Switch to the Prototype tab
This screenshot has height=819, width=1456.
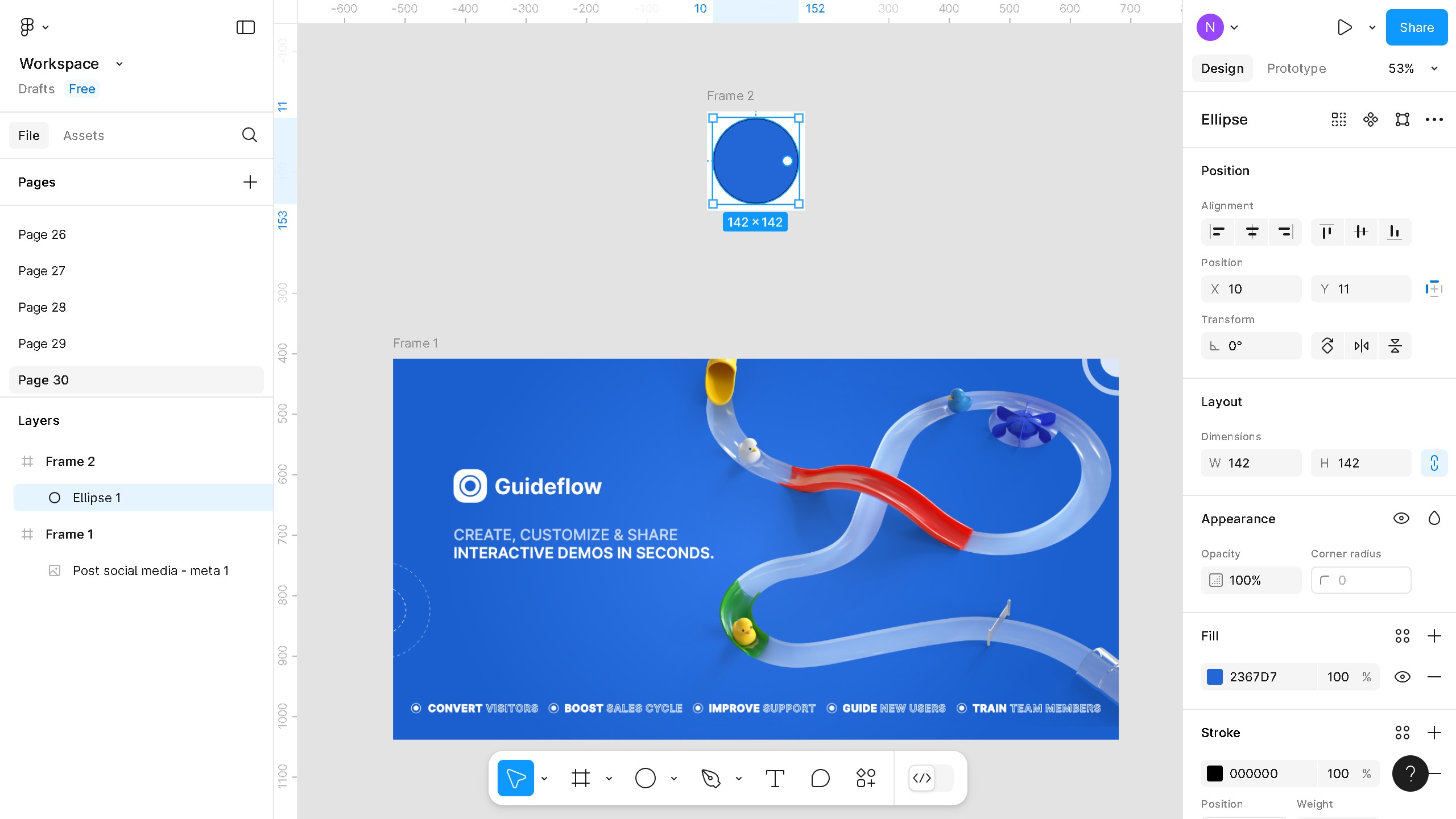click(x=1296, y=68)
